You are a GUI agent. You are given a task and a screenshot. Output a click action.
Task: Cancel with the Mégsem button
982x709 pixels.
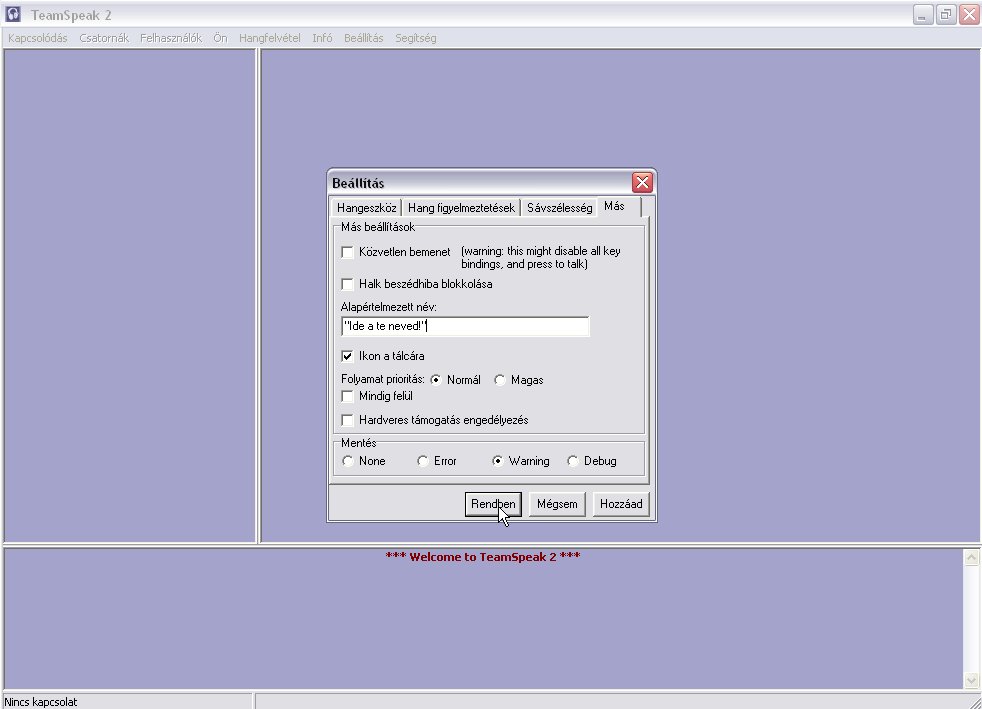click(x=557, y=504)
